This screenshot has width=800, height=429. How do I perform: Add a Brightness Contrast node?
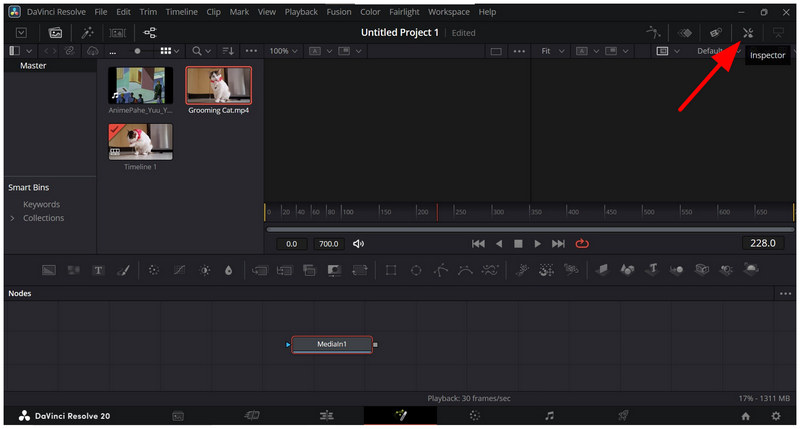point(205,270)
